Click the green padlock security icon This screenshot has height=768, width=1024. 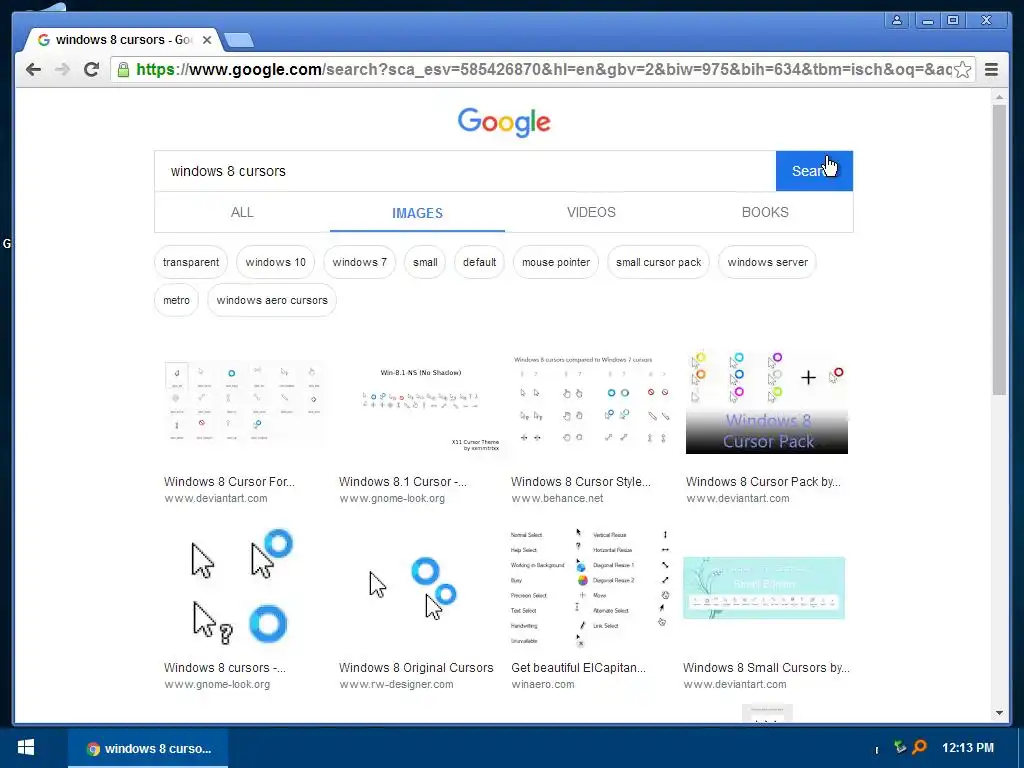click(x=123, y=69)
